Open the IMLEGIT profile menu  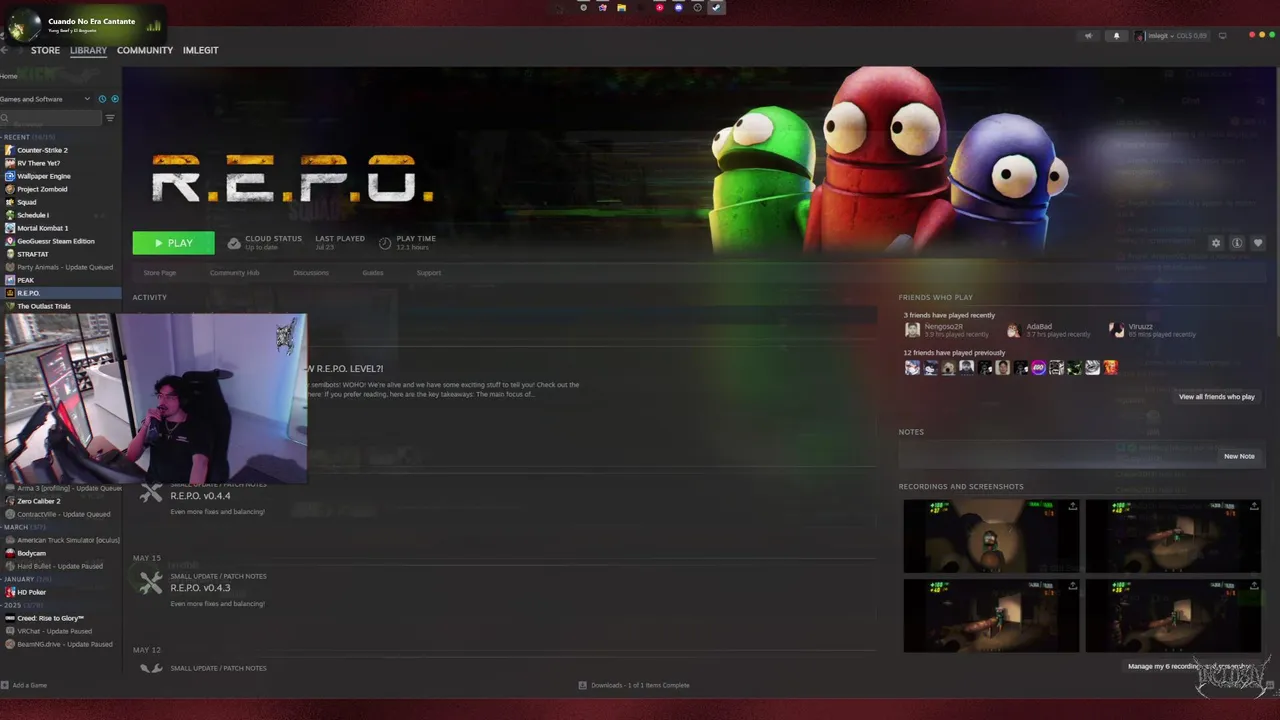pyautogui.click(x=200, y=50)
